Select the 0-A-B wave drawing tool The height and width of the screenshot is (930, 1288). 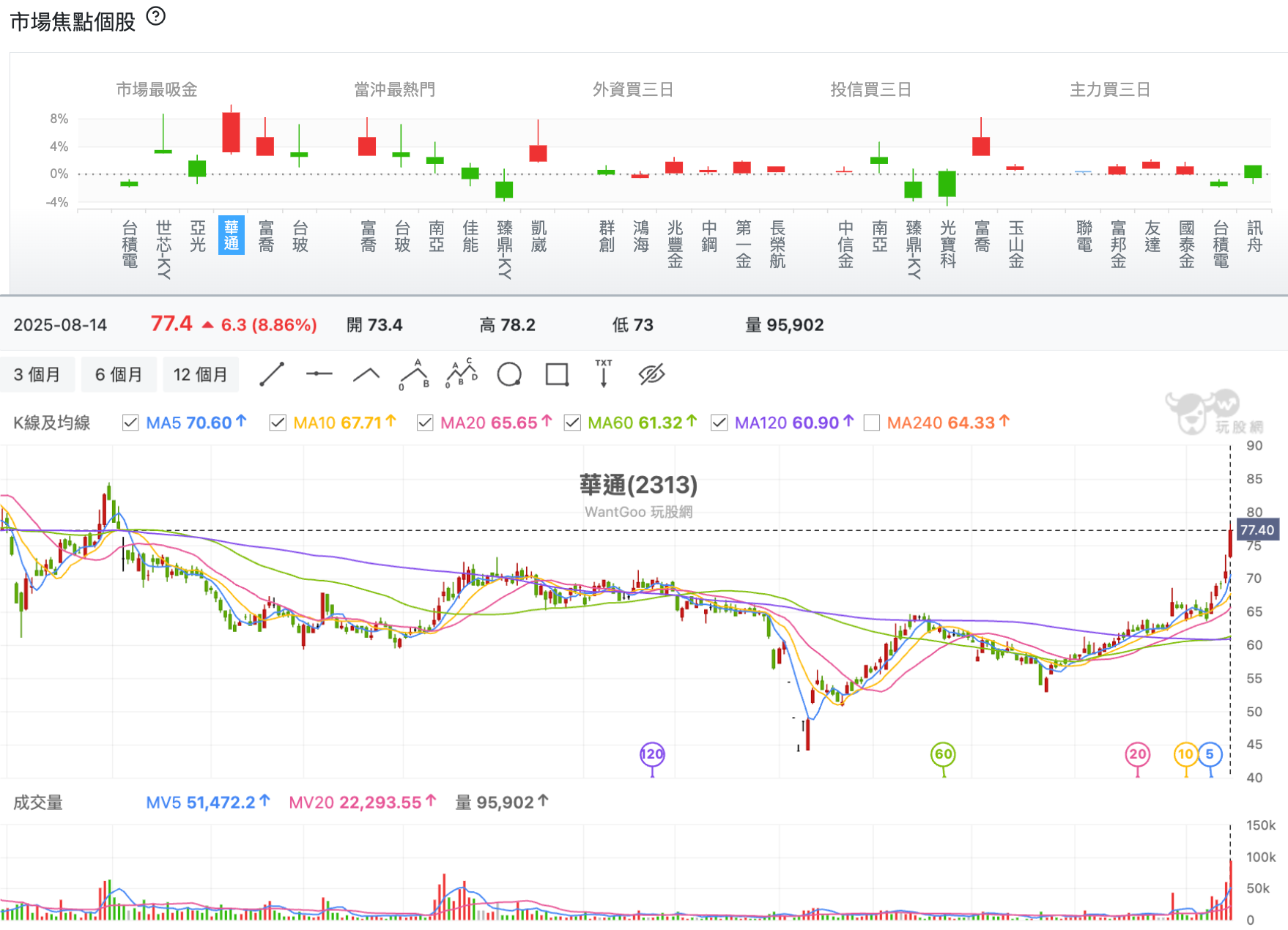pyautogui.click(x=414, y=374)
